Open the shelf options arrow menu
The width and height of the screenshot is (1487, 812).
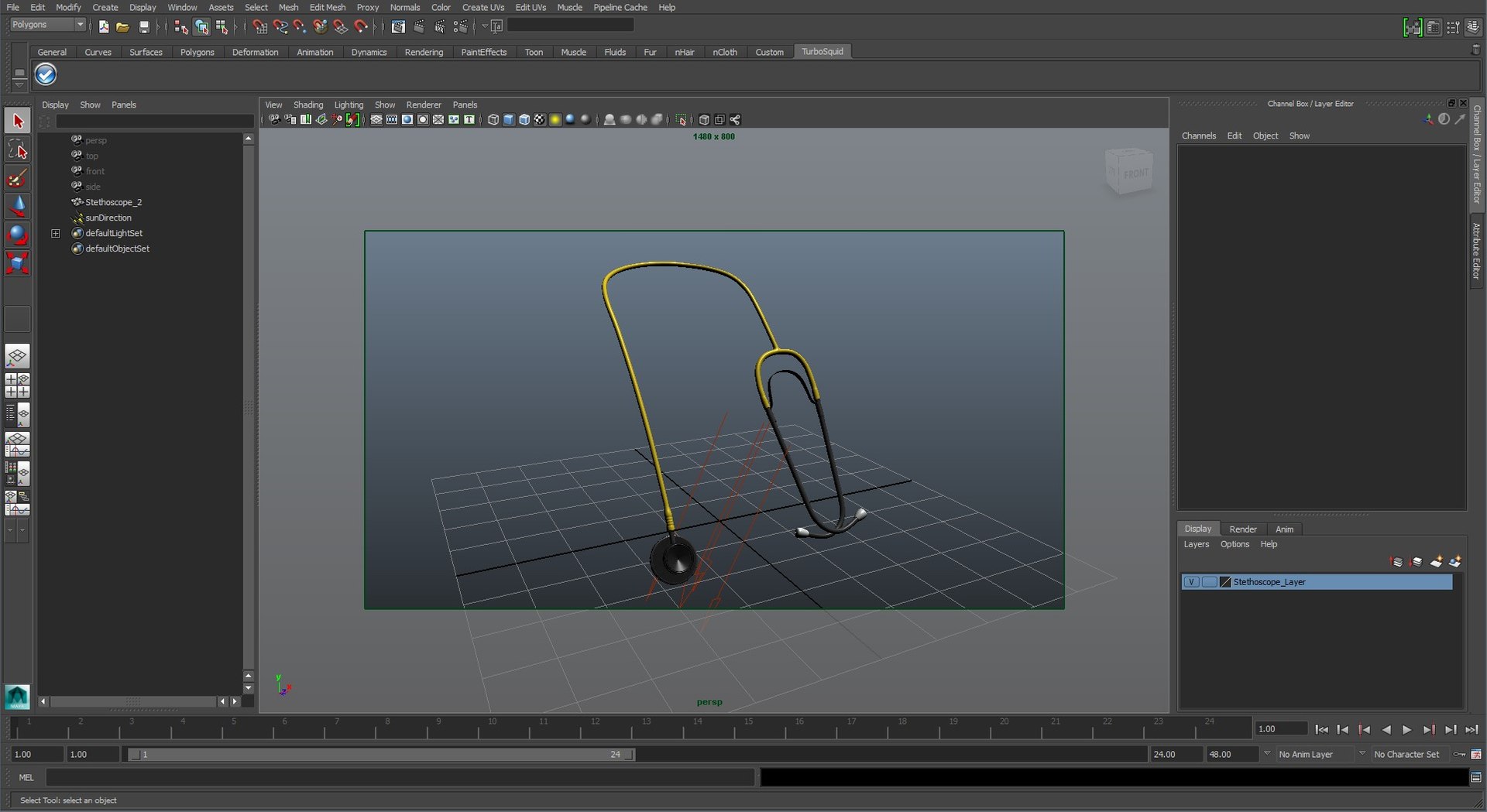click(x=19, y=84)
